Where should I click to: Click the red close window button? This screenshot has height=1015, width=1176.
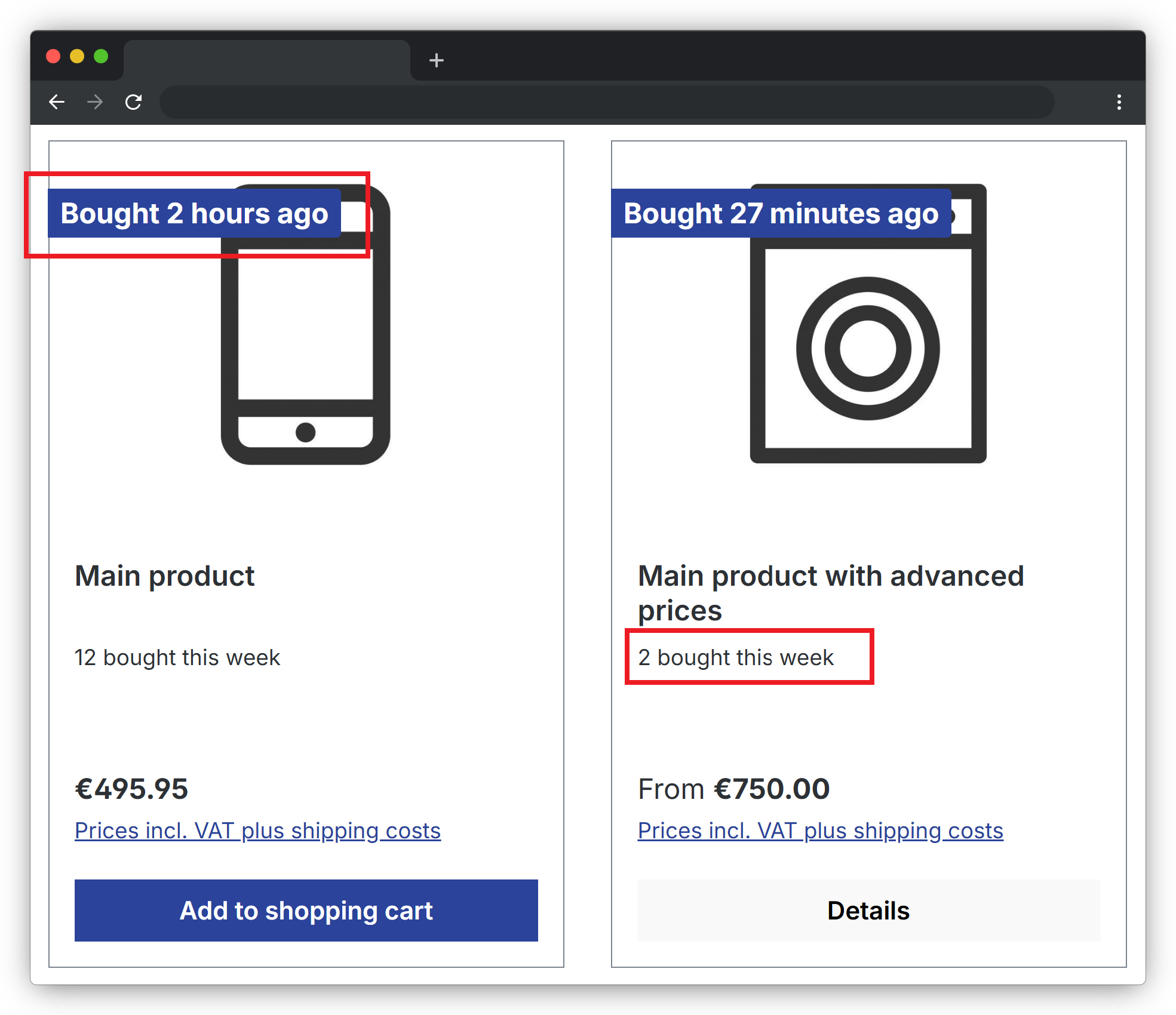[x=53, y=56]
